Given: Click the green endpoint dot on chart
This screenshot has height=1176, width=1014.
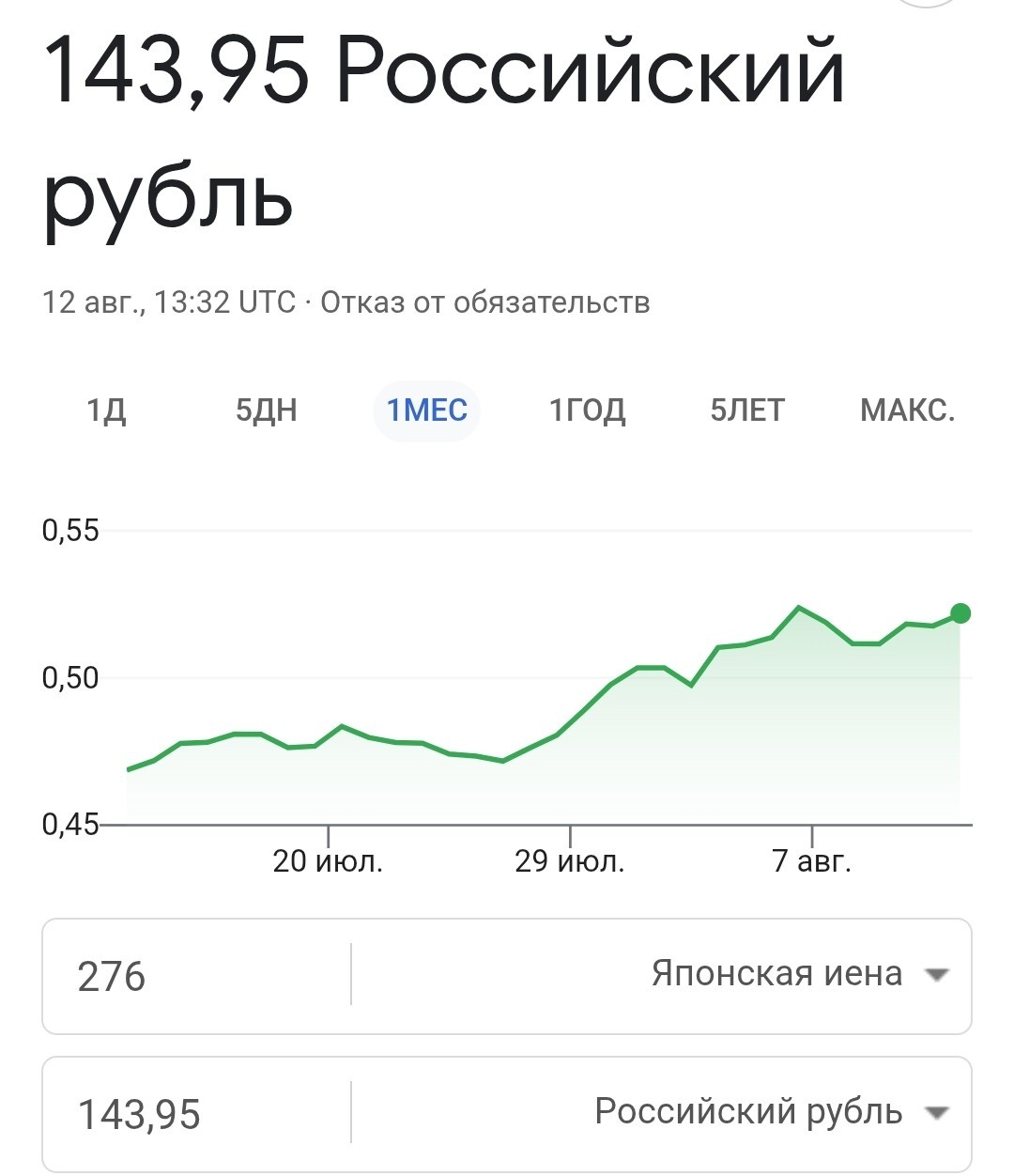Looking at the screenshot, I should (960, 613).
